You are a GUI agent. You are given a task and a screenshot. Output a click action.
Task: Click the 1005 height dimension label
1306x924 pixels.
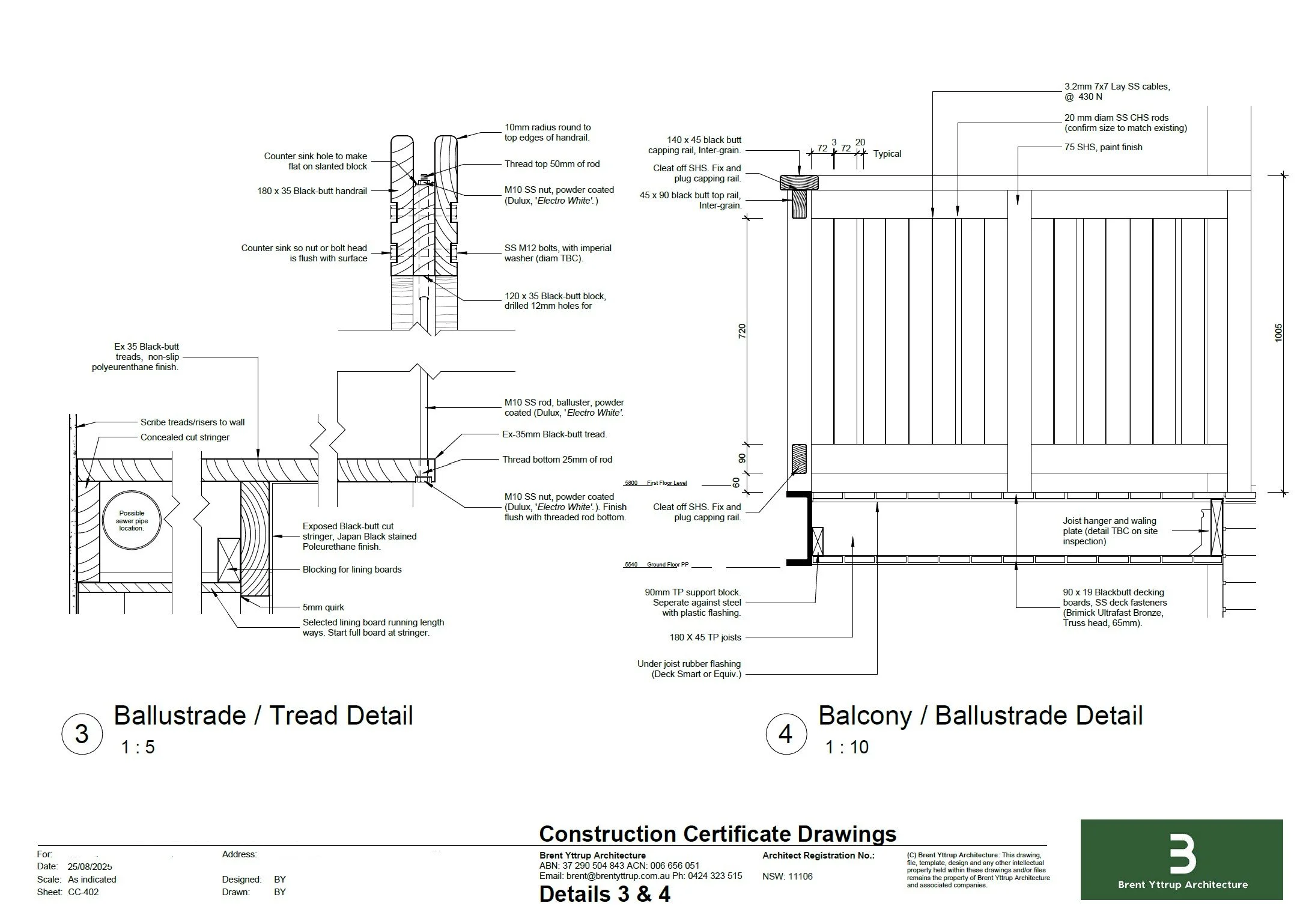click(x=1278, y=333)
